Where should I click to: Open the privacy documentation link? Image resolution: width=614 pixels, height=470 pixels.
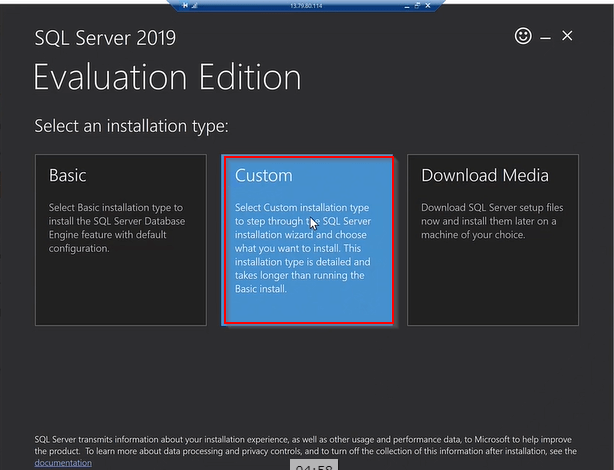click(x=63, y=463)
